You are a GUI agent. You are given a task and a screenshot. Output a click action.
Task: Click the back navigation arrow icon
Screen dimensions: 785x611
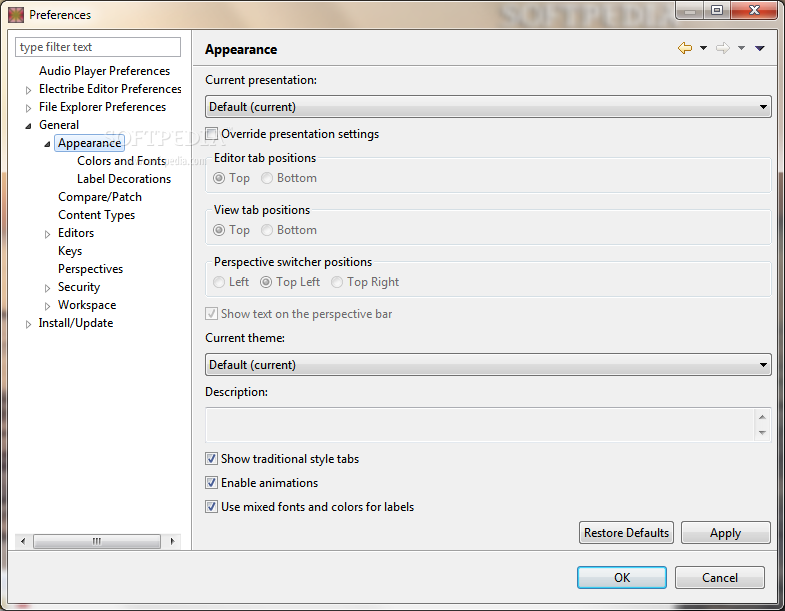[685, 48]
